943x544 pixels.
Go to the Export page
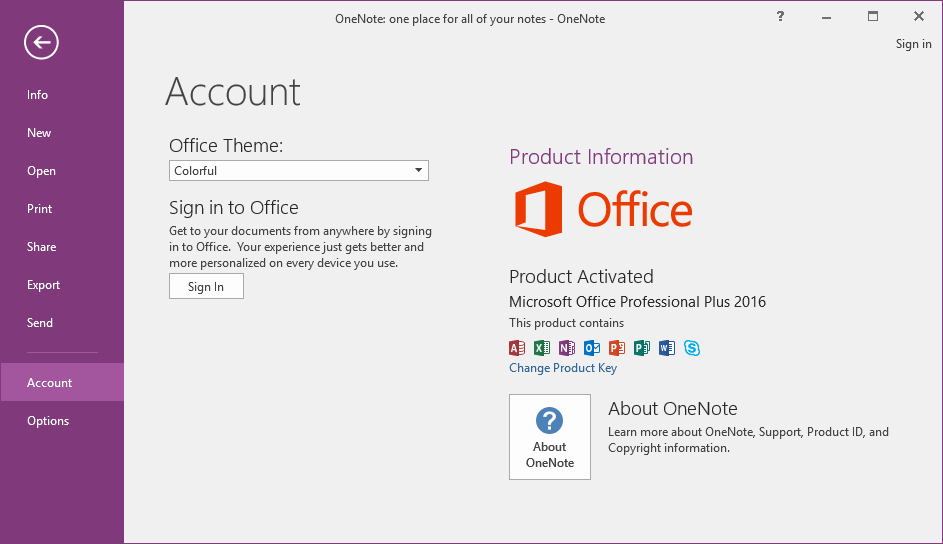click(x=62, y=285)
